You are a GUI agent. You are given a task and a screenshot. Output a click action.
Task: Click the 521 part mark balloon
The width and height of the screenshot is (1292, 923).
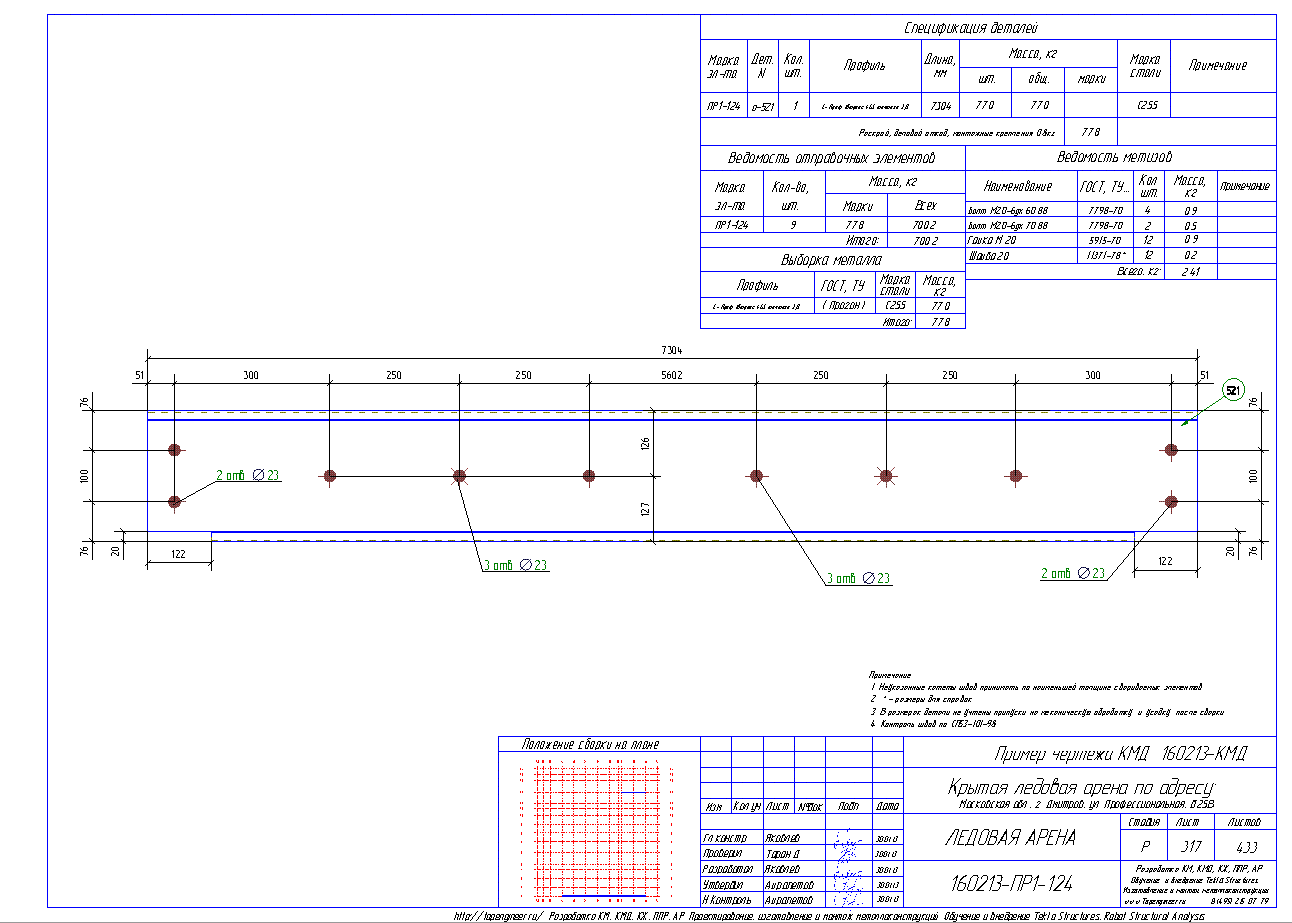(x=1232, y=390)
